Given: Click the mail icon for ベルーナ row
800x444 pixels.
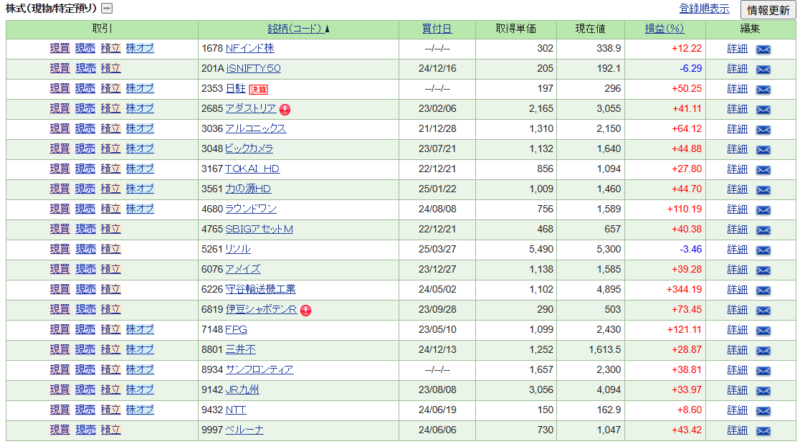Looking at the screenshot, I should [763, 431].
